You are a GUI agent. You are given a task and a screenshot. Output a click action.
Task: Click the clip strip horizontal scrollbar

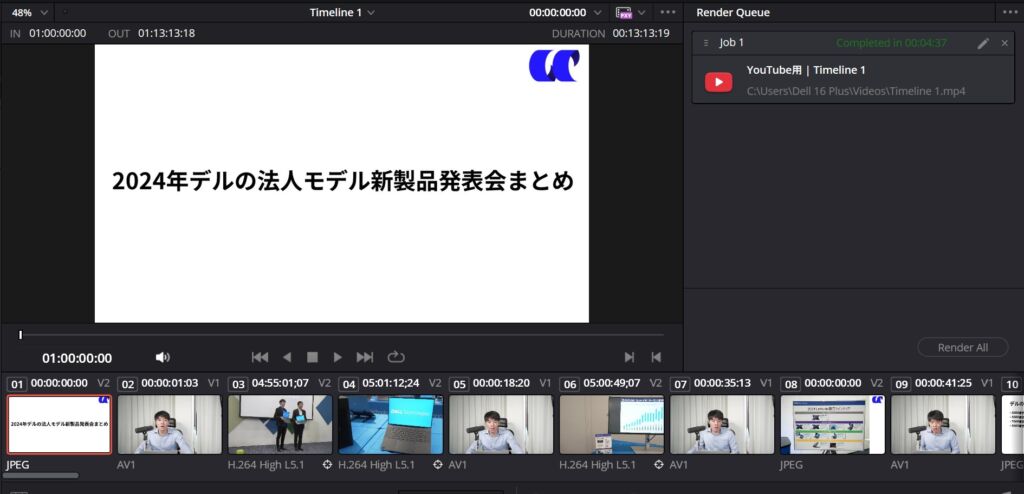40,476
